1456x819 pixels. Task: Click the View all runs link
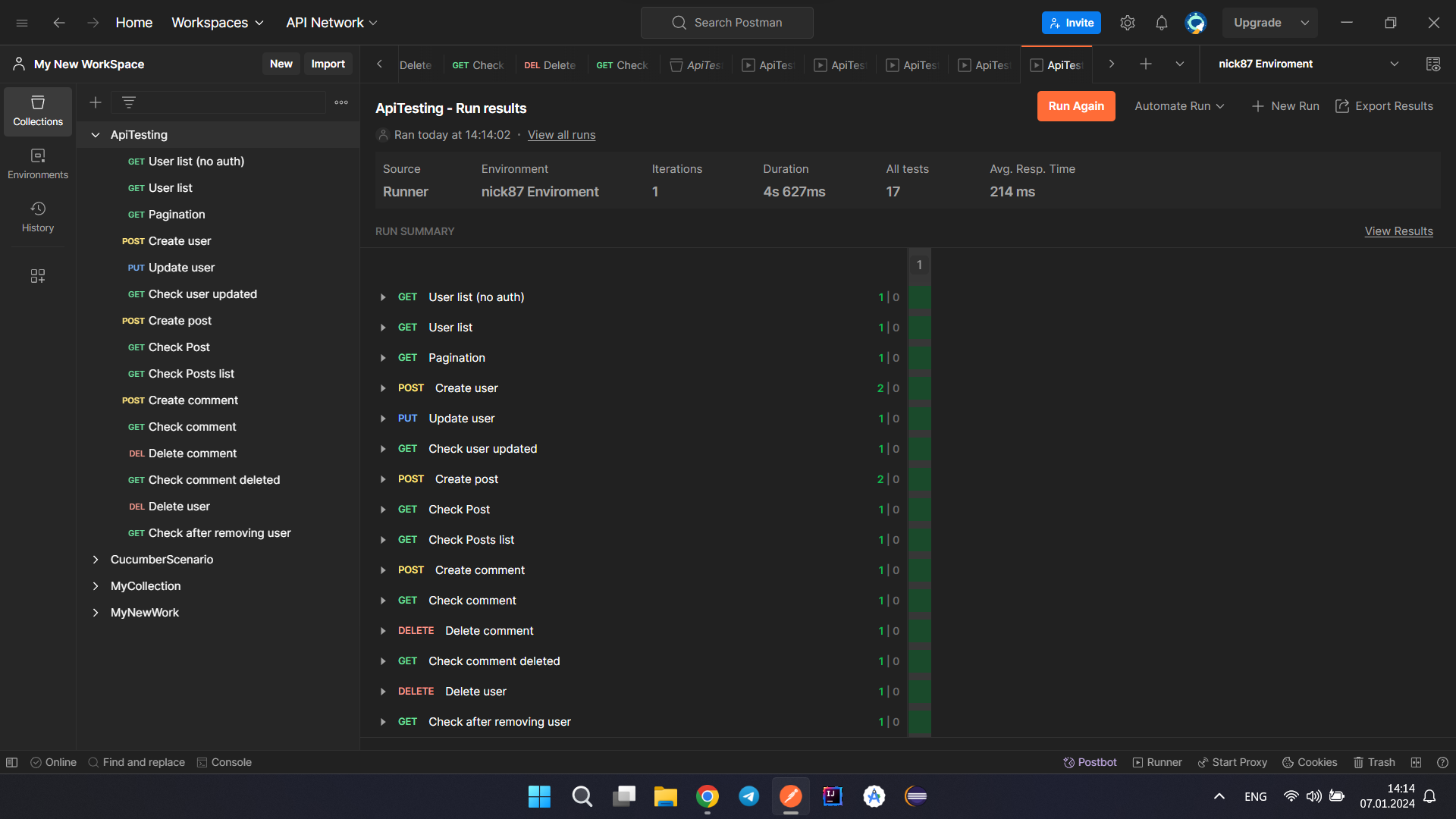point(561,135)
